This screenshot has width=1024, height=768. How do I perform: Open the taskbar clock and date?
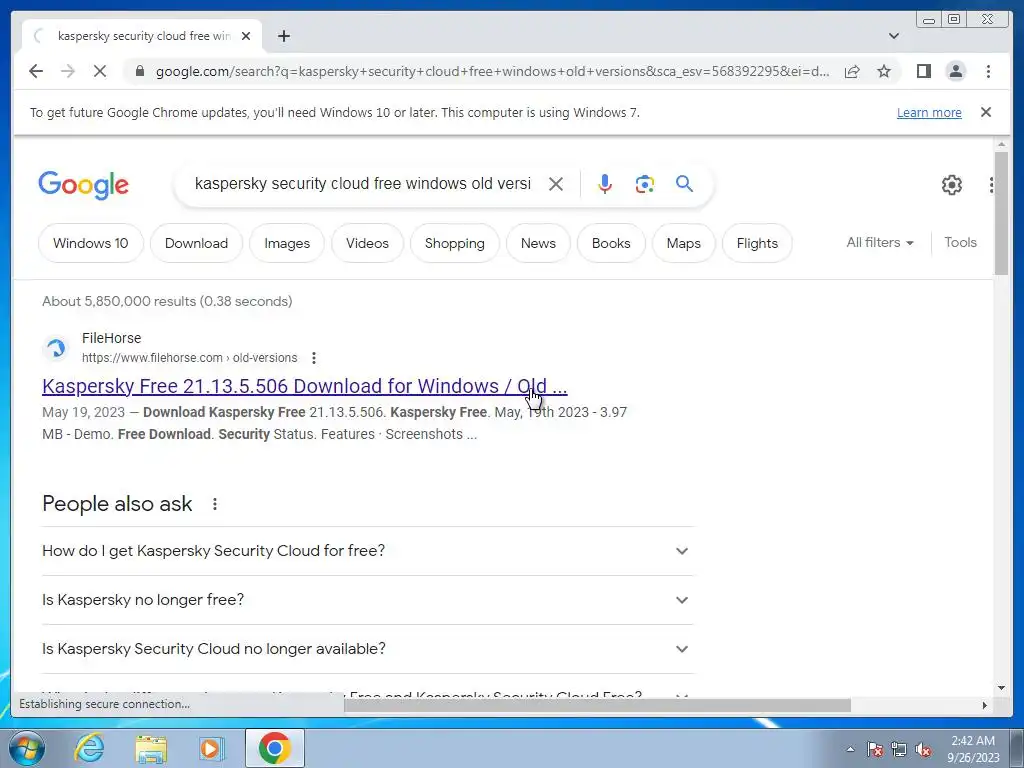pos(973,749)
